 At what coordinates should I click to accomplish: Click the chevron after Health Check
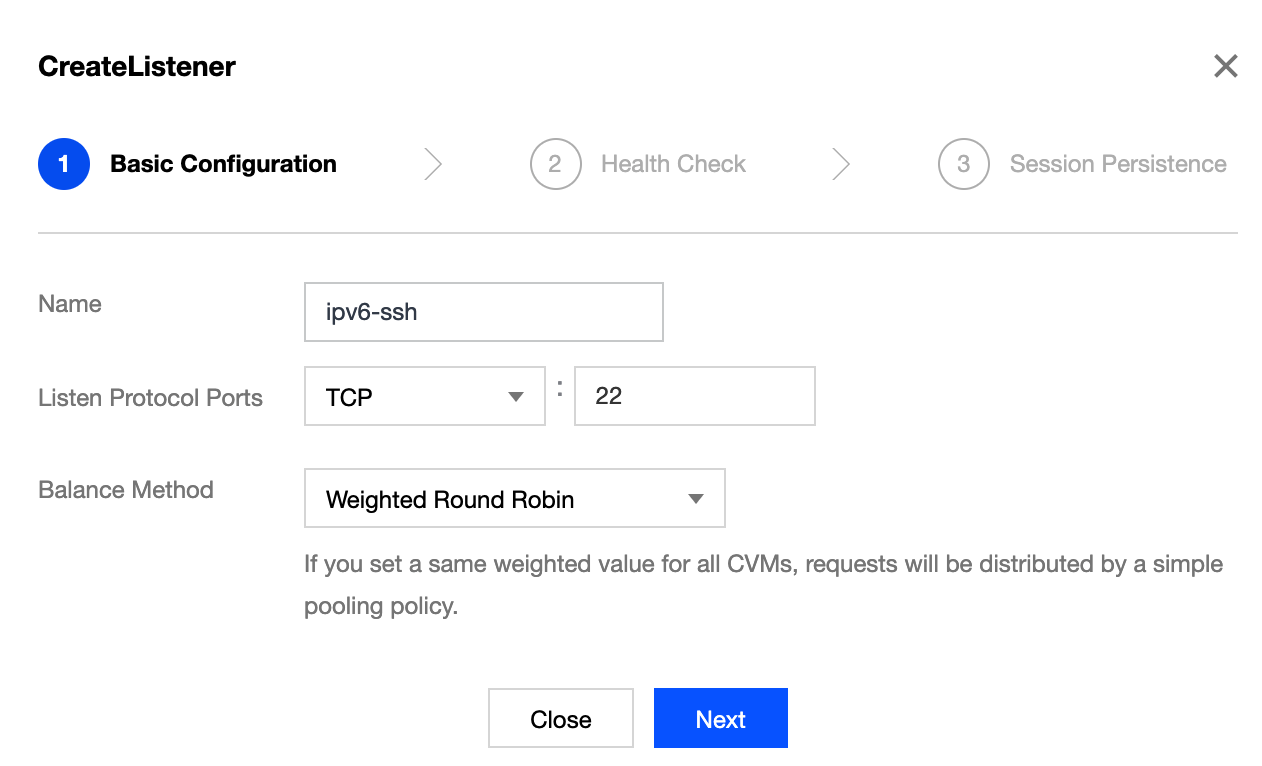tap(841, 164)
